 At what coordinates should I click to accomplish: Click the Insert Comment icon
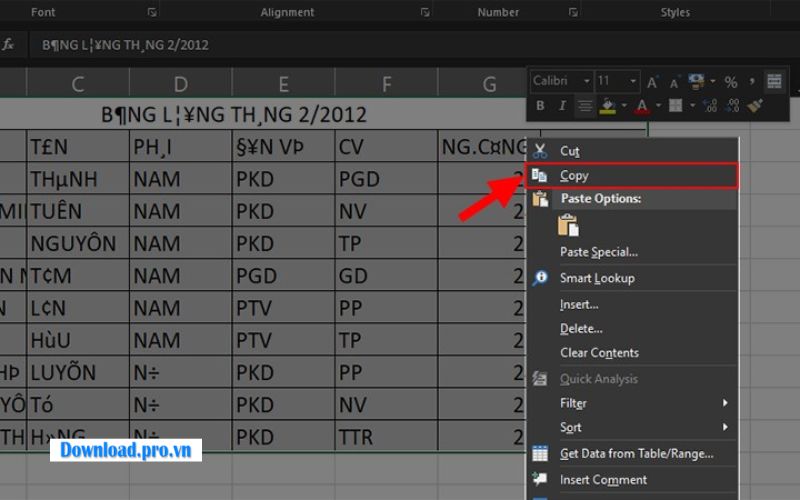pos(540,479)
